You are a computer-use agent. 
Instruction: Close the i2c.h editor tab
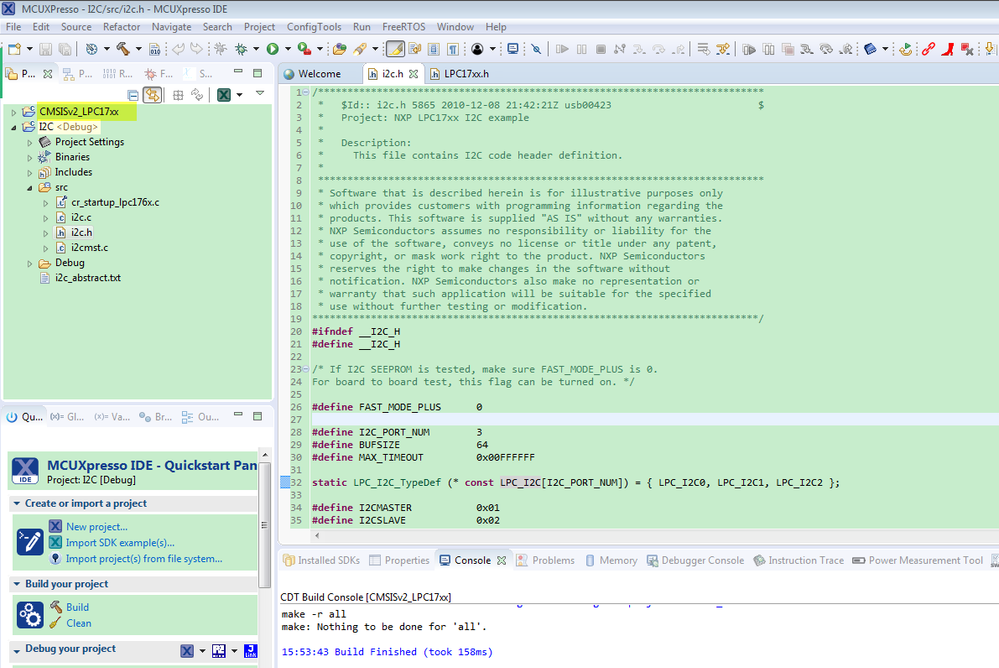pyautogui.click(x=413, y=74)
